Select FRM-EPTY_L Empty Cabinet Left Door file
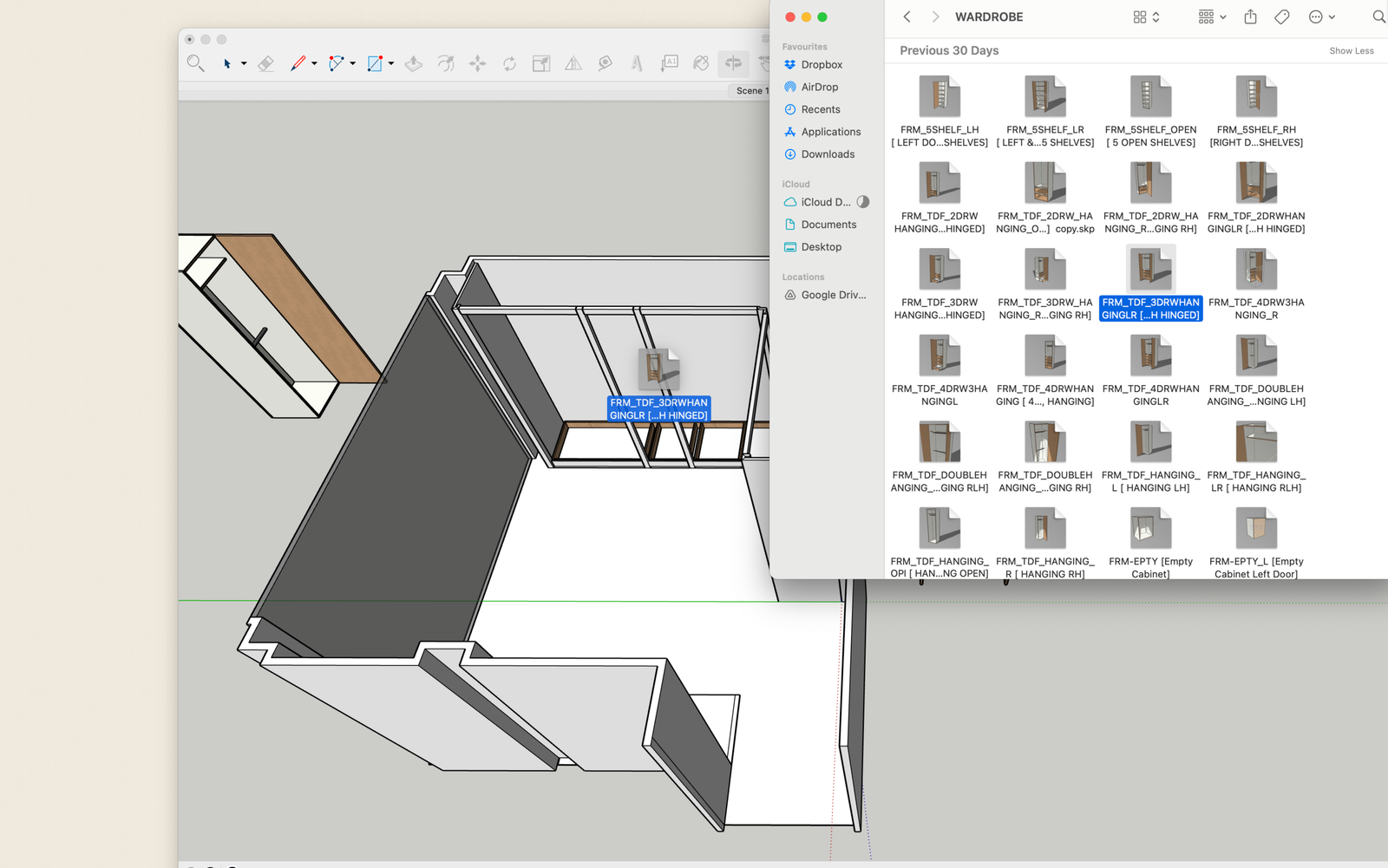The width and height of the screenshot is (1388, 868). click(x=1256, y=528)
